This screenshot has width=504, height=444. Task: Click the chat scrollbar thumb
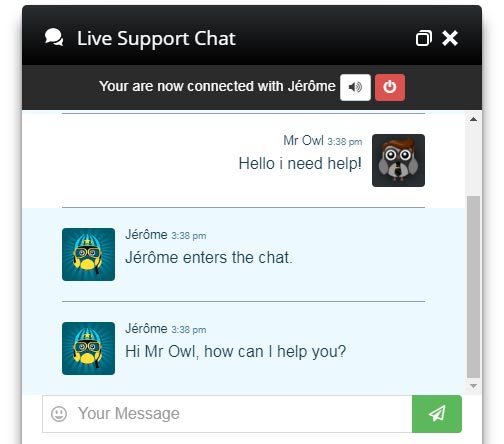[x=473, y=287]
